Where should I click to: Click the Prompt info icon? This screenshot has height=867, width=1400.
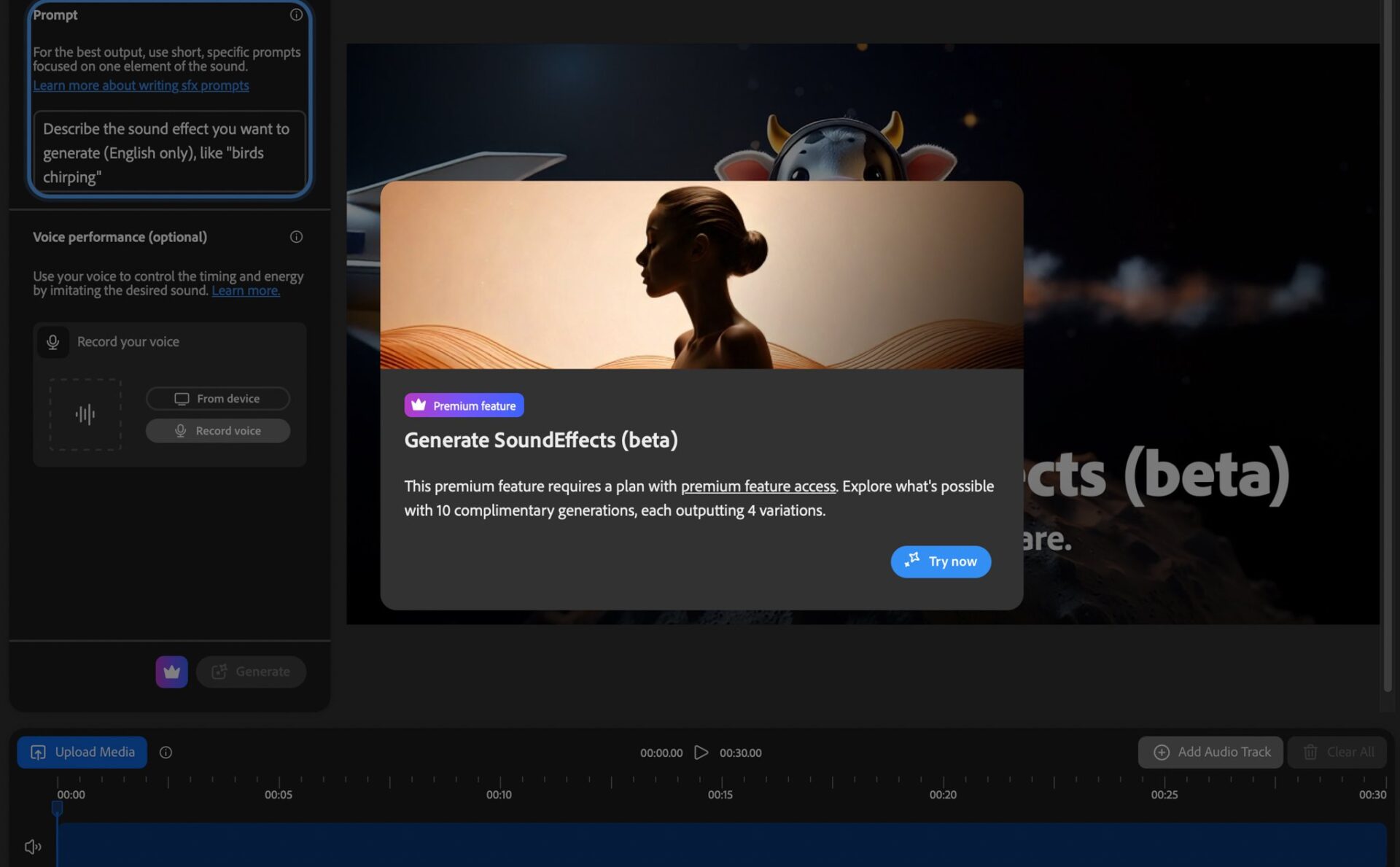point(296,15)
